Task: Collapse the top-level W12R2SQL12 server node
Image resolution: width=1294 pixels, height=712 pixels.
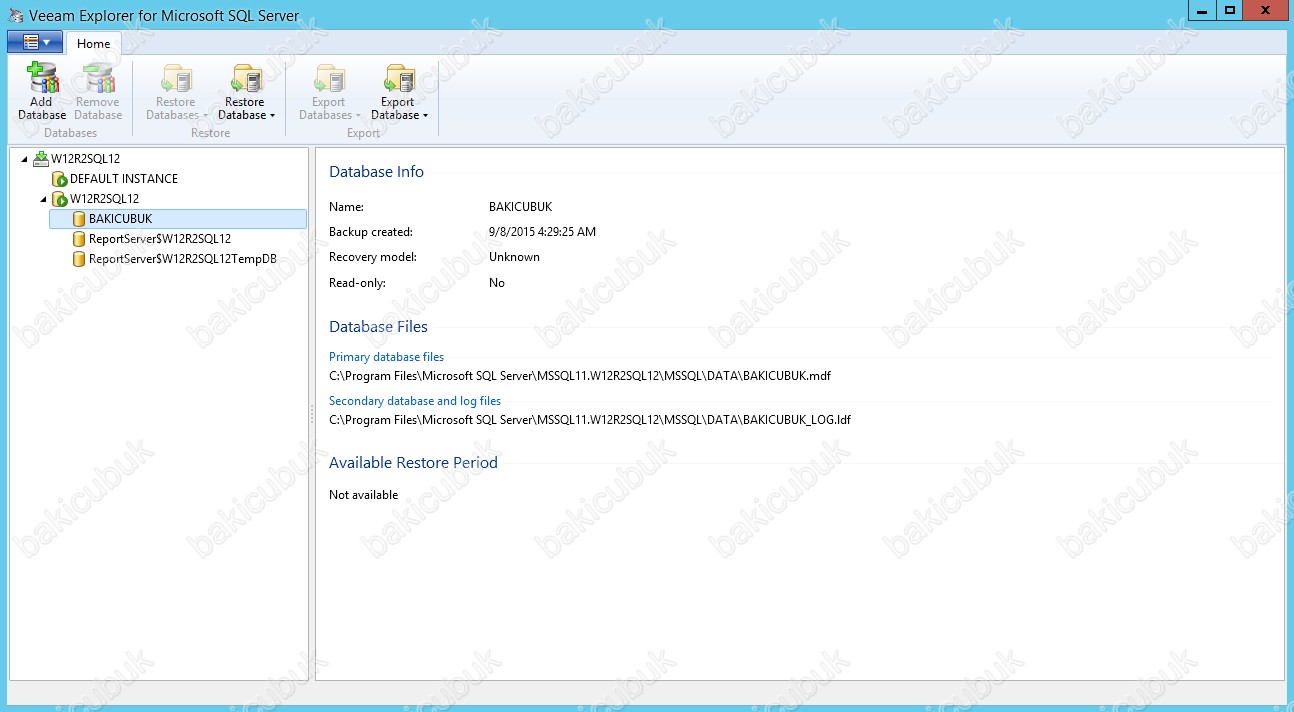Action: click(24, 159)
